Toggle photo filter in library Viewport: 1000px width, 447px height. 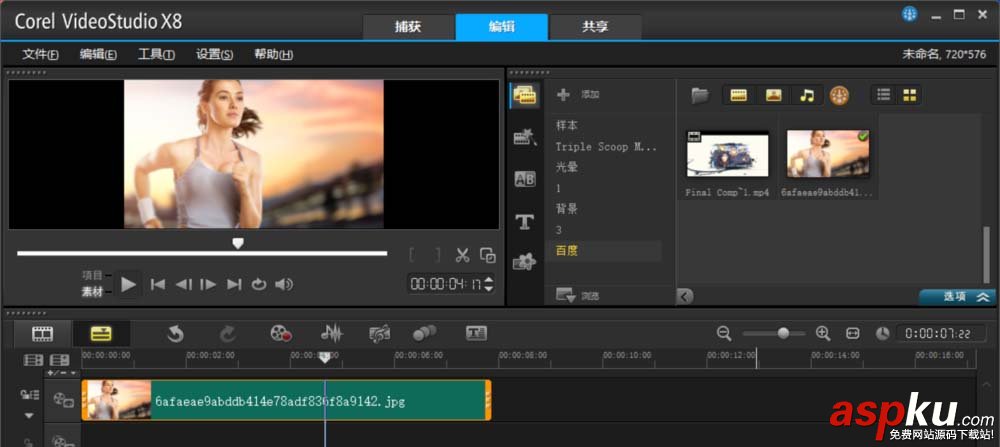coord(774,96)
